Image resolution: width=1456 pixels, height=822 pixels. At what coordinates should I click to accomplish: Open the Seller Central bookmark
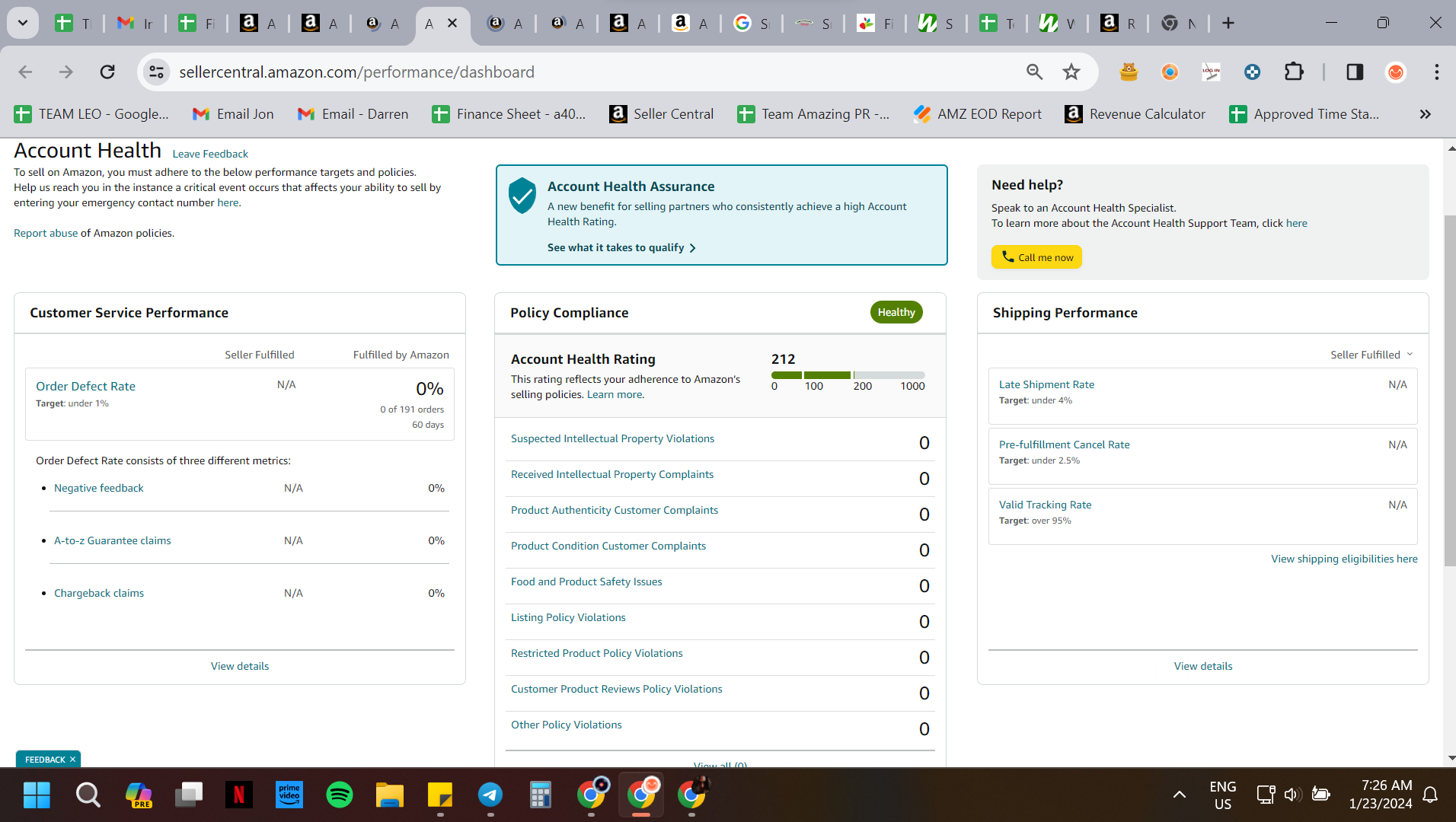(x=661, y=114)
